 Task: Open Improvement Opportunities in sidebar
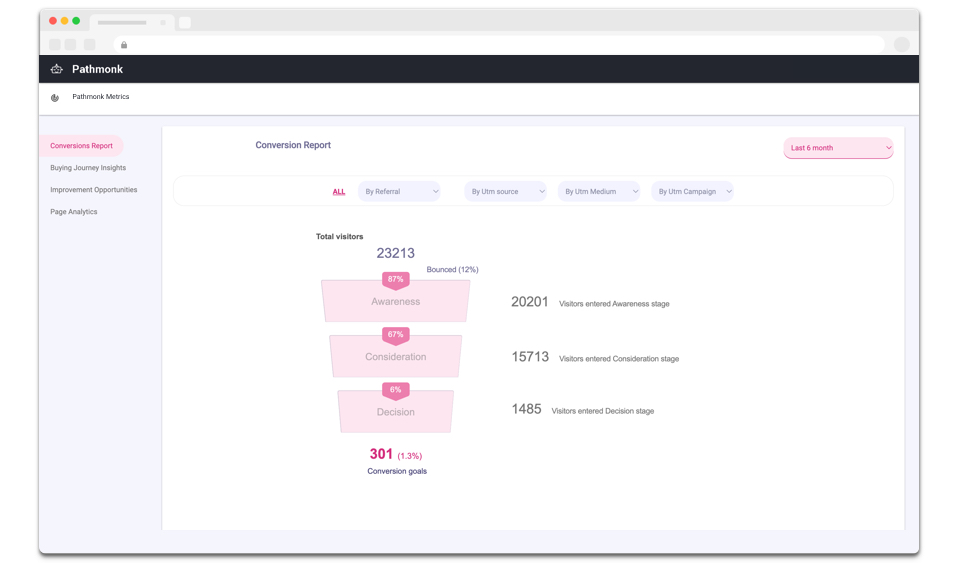(x=94, y=190)
